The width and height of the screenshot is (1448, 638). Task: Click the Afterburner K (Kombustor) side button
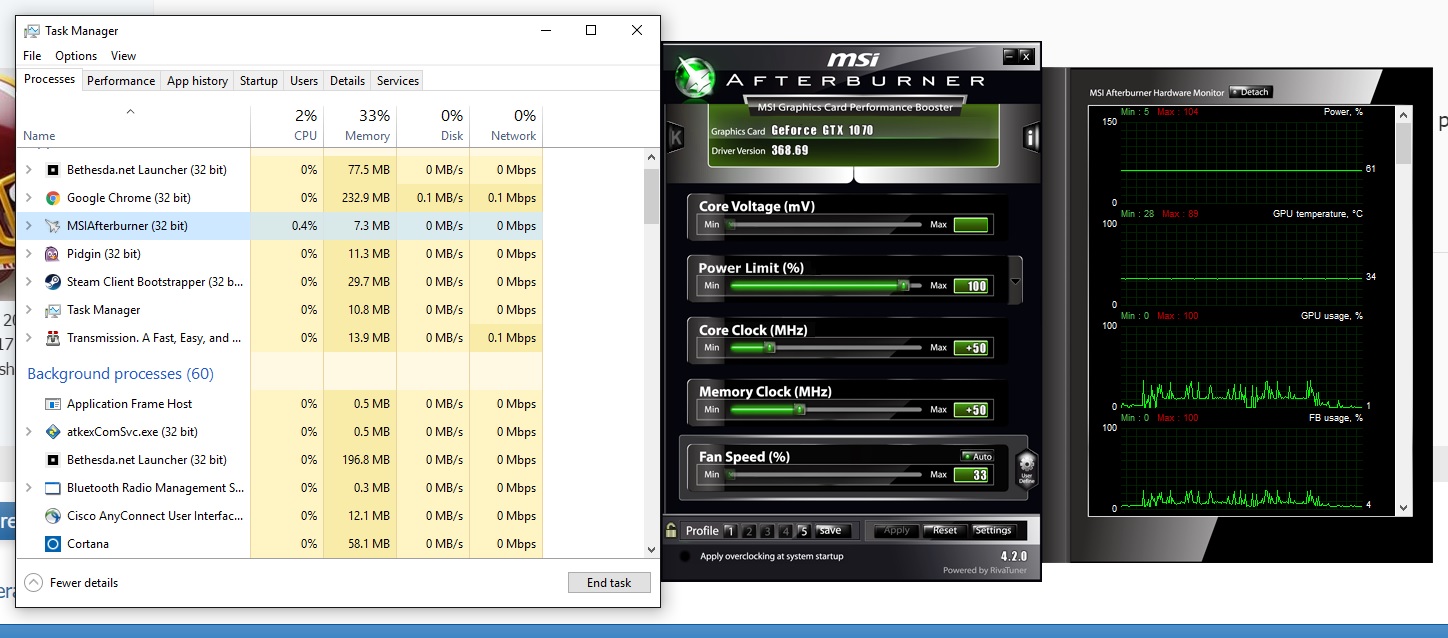[x=674, y=137]
